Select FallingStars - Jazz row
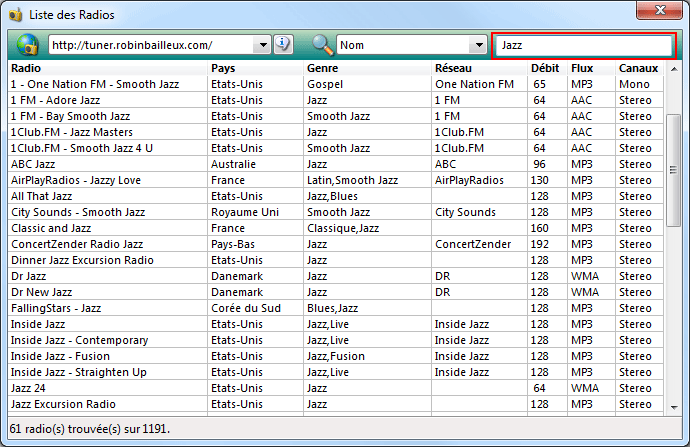The height and width of the screenshot is (447, 690). 335,308
